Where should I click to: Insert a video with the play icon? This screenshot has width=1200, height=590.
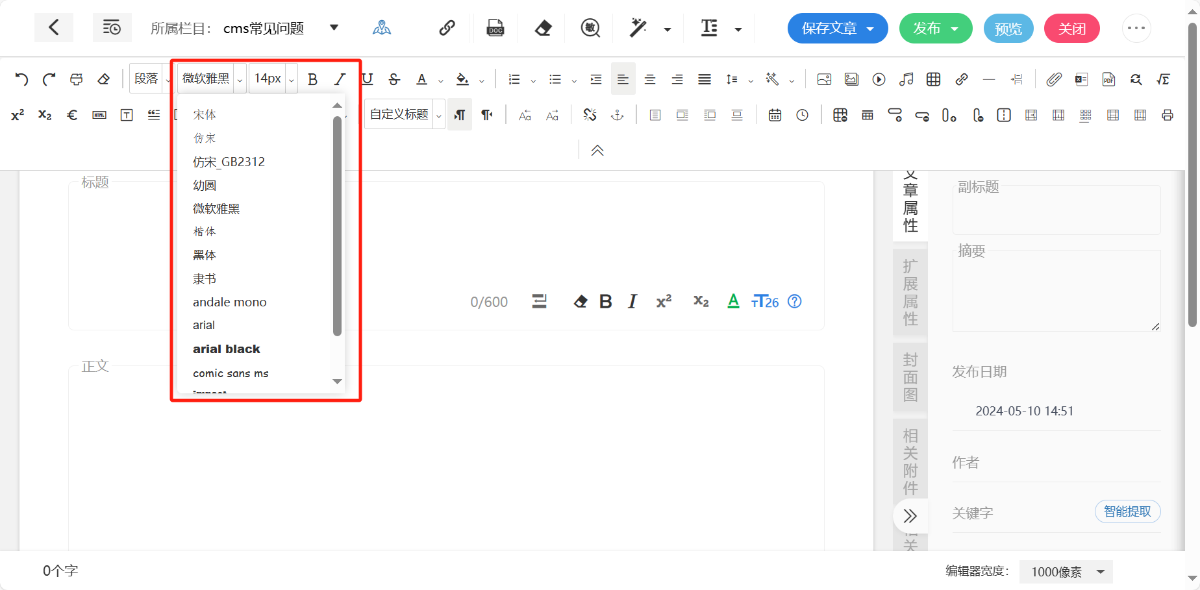click(x=879, y=79)
